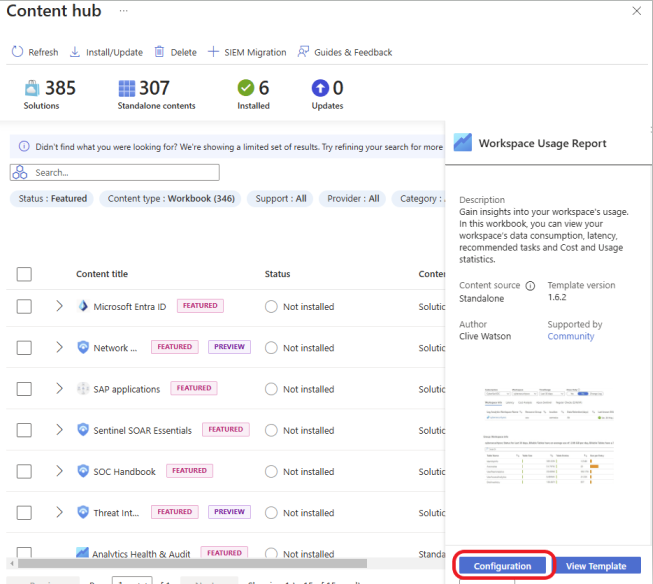This screenshot has height=584, width=653.
Task: Open the Status : Featured filter
Action: [52, 199]
